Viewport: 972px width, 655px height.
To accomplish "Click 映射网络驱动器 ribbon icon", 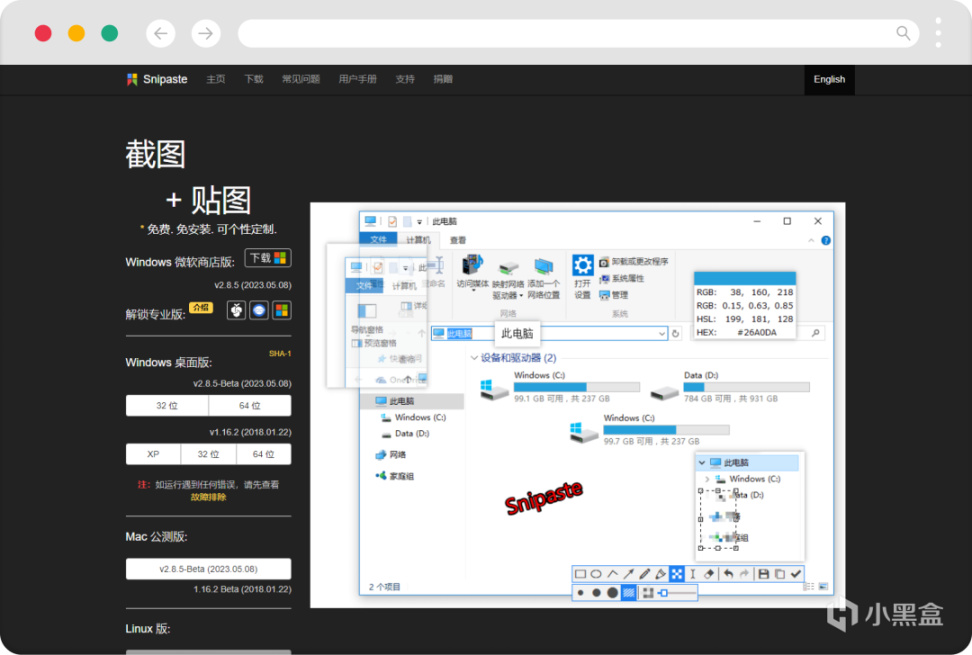I will 508,279.
